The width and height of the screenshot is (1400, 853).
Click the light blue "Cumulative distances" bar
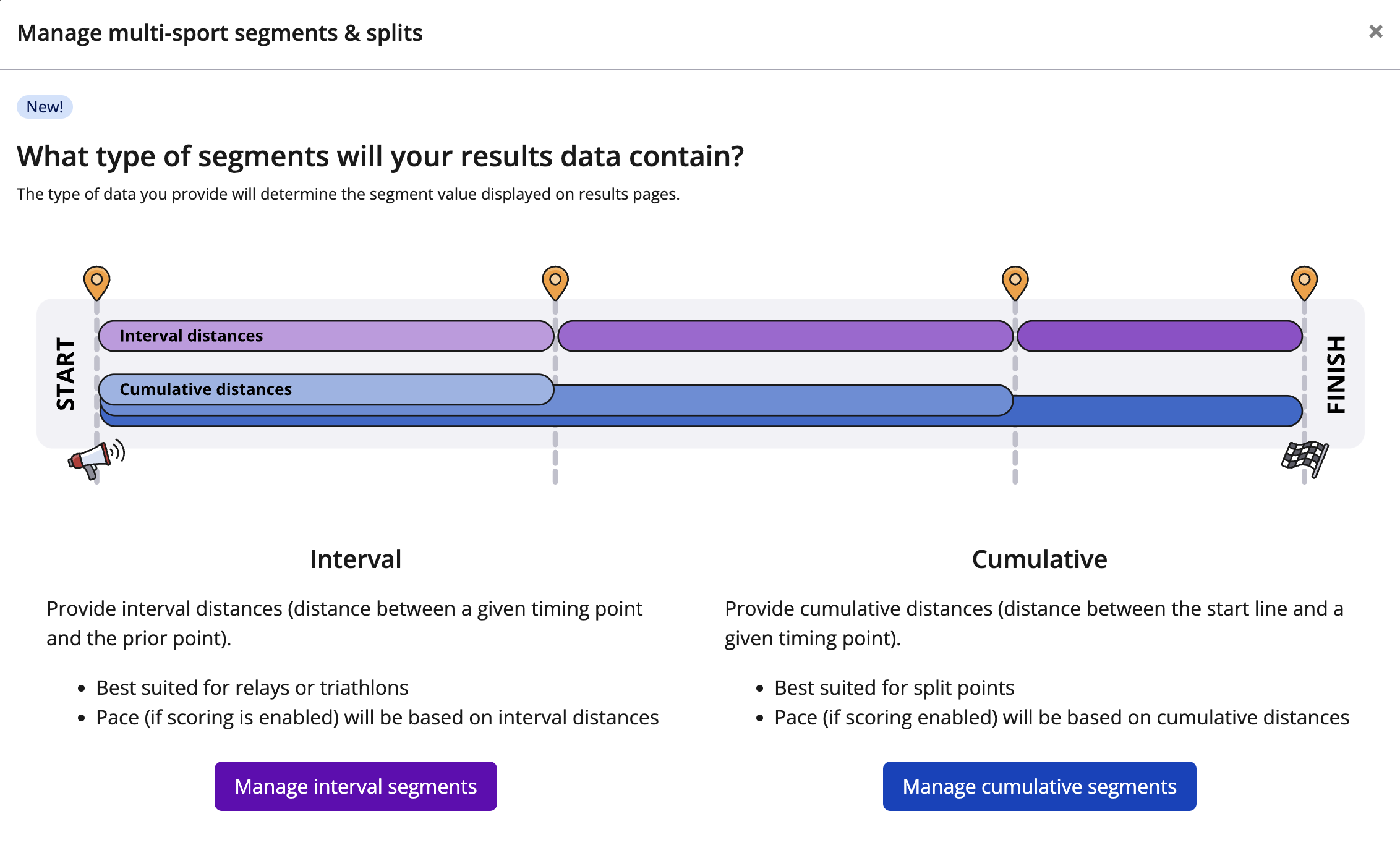[326, 389]
